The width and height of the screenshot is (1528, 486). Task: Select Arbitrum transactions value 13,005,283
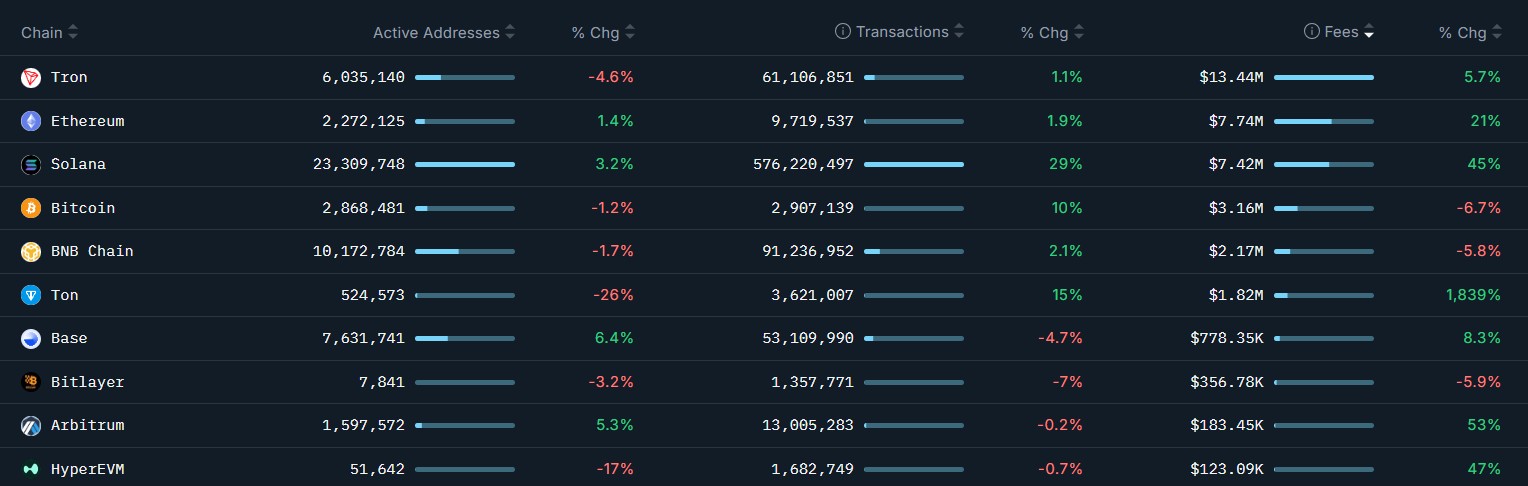808,426
